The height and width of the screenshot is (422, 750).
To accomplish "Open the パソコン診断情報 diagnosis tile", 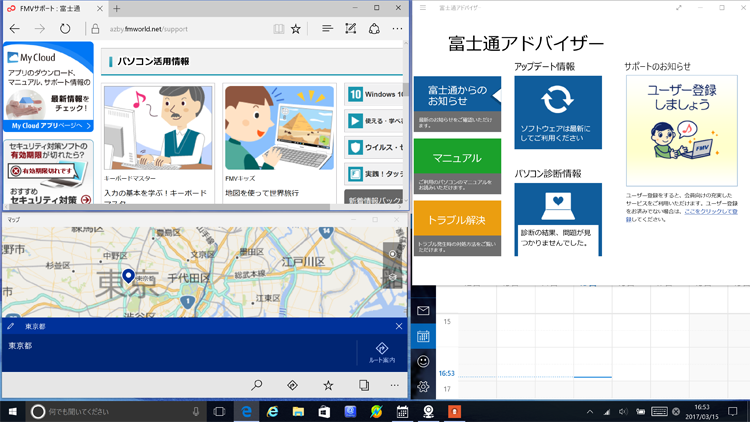I will click(x=558, y=220).
